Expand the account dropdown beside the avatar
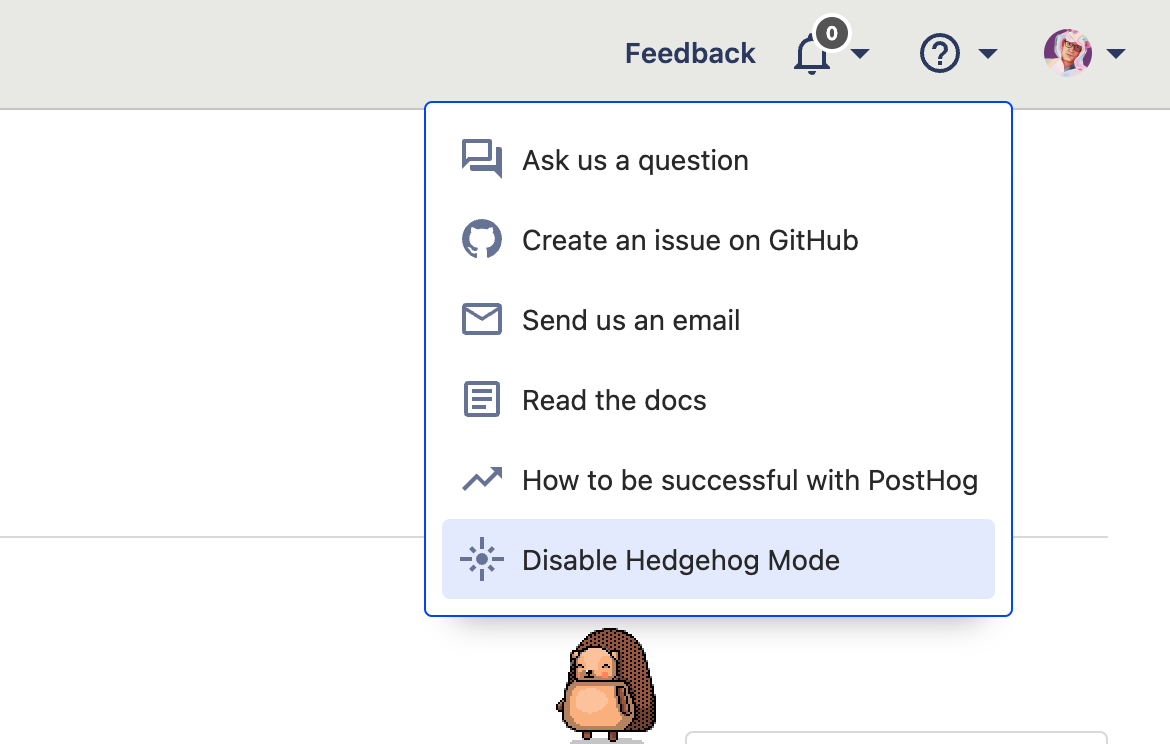 1116,55
